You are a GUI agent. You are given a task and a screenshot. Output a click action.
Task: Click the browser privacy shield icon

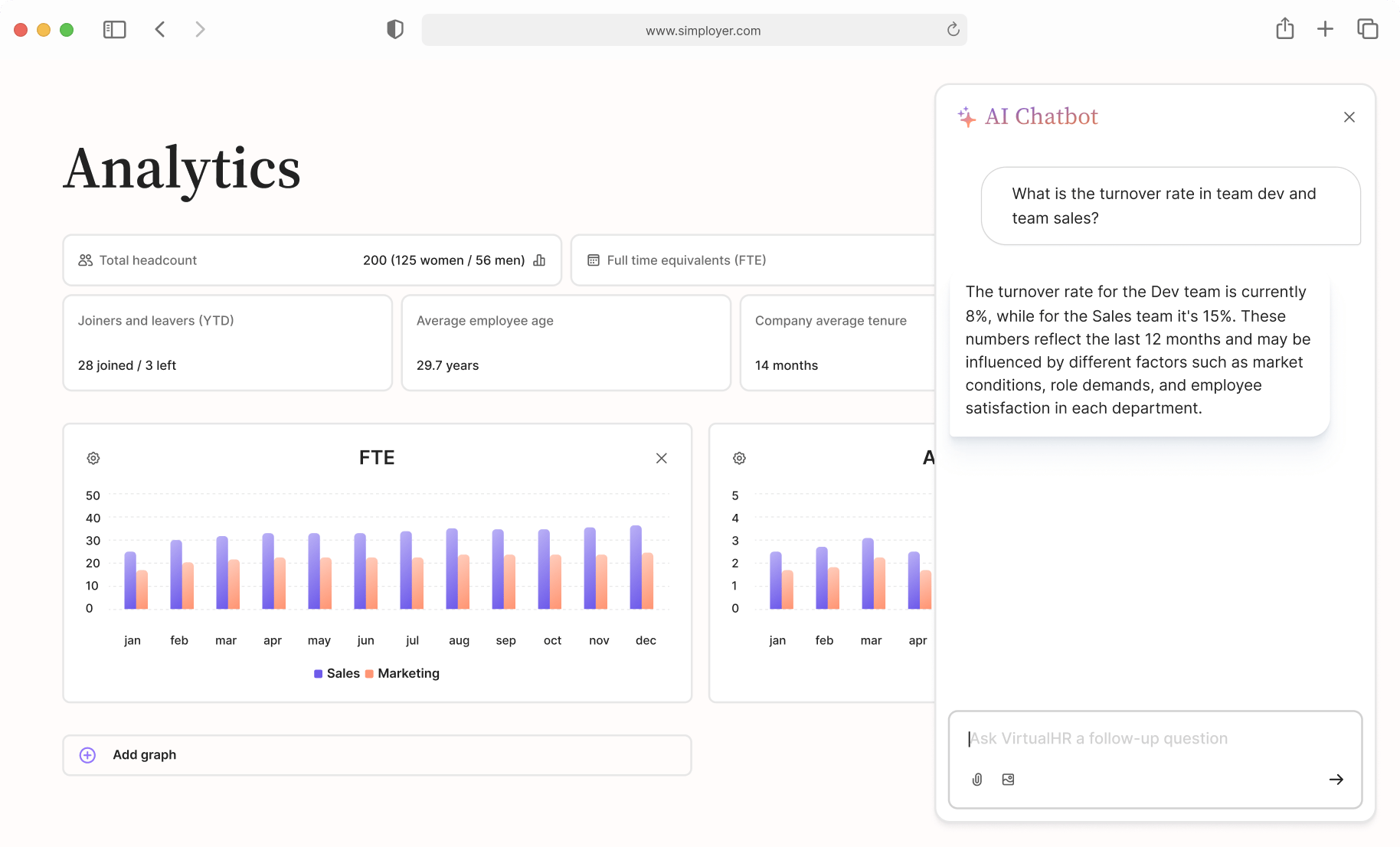pos(395,30)
